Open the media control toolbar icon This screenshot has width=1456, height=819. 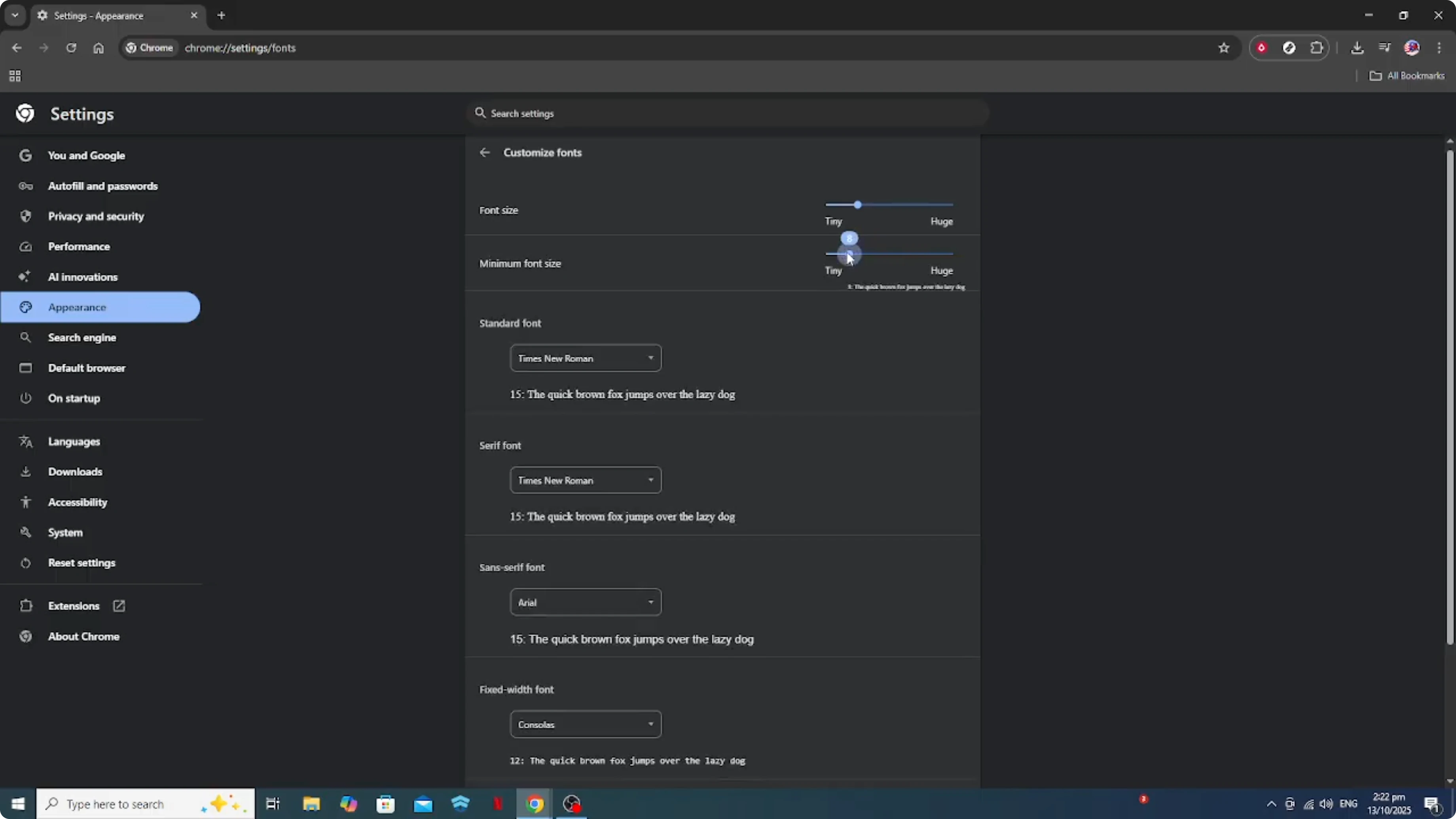click(1384, 48)
